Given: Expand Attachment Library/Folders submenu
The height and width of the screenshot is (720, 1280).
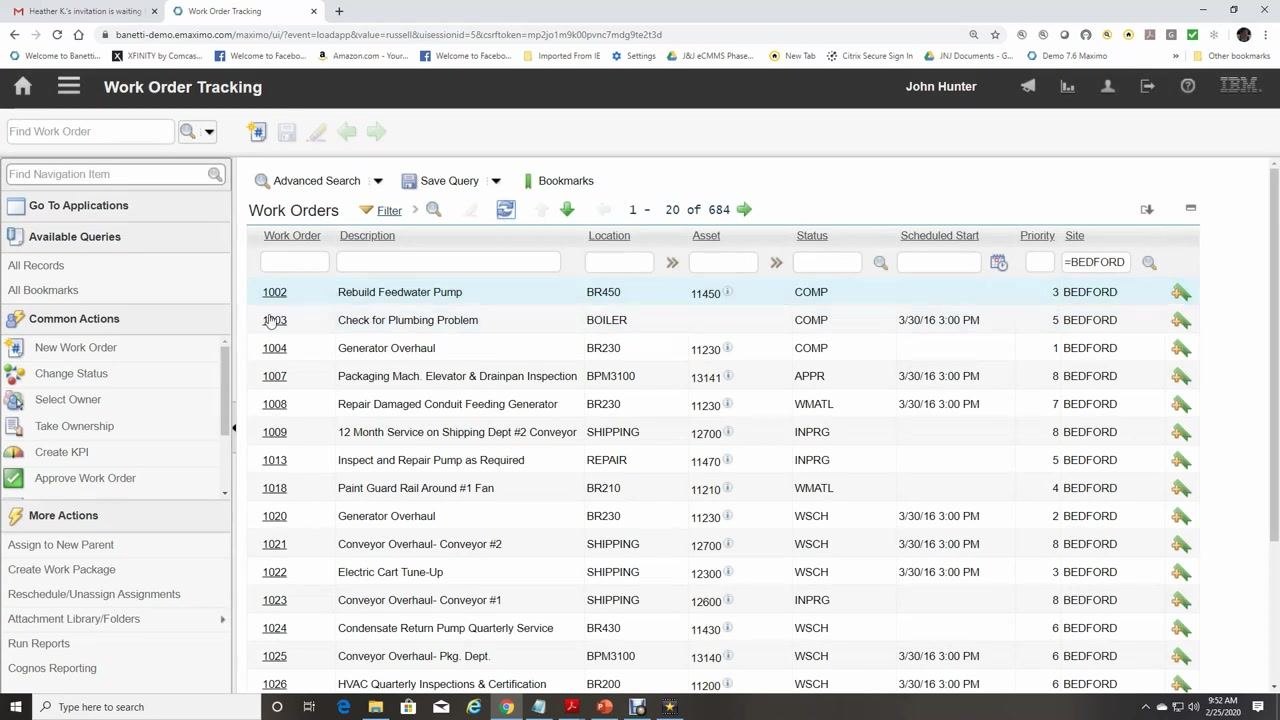Looking at the screenshot, I should pos(222,619).
